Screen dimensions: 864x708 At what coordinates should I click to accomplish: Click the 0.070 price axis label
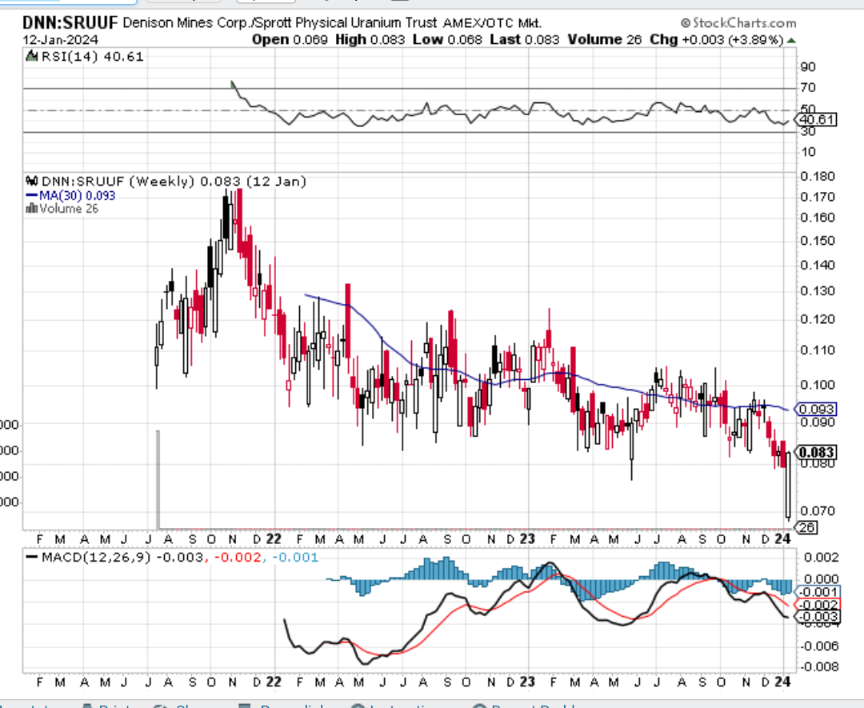click(818, 511)
